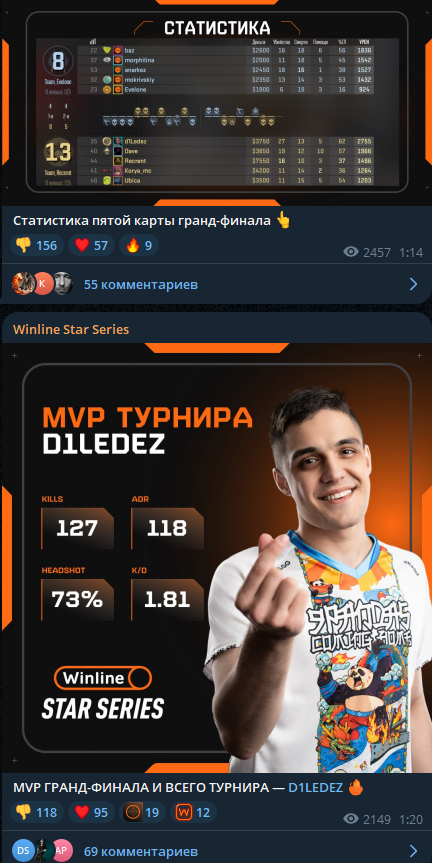
Task: Click the D1LEDEZ highlighted link in caption
Action: (315, 788)
